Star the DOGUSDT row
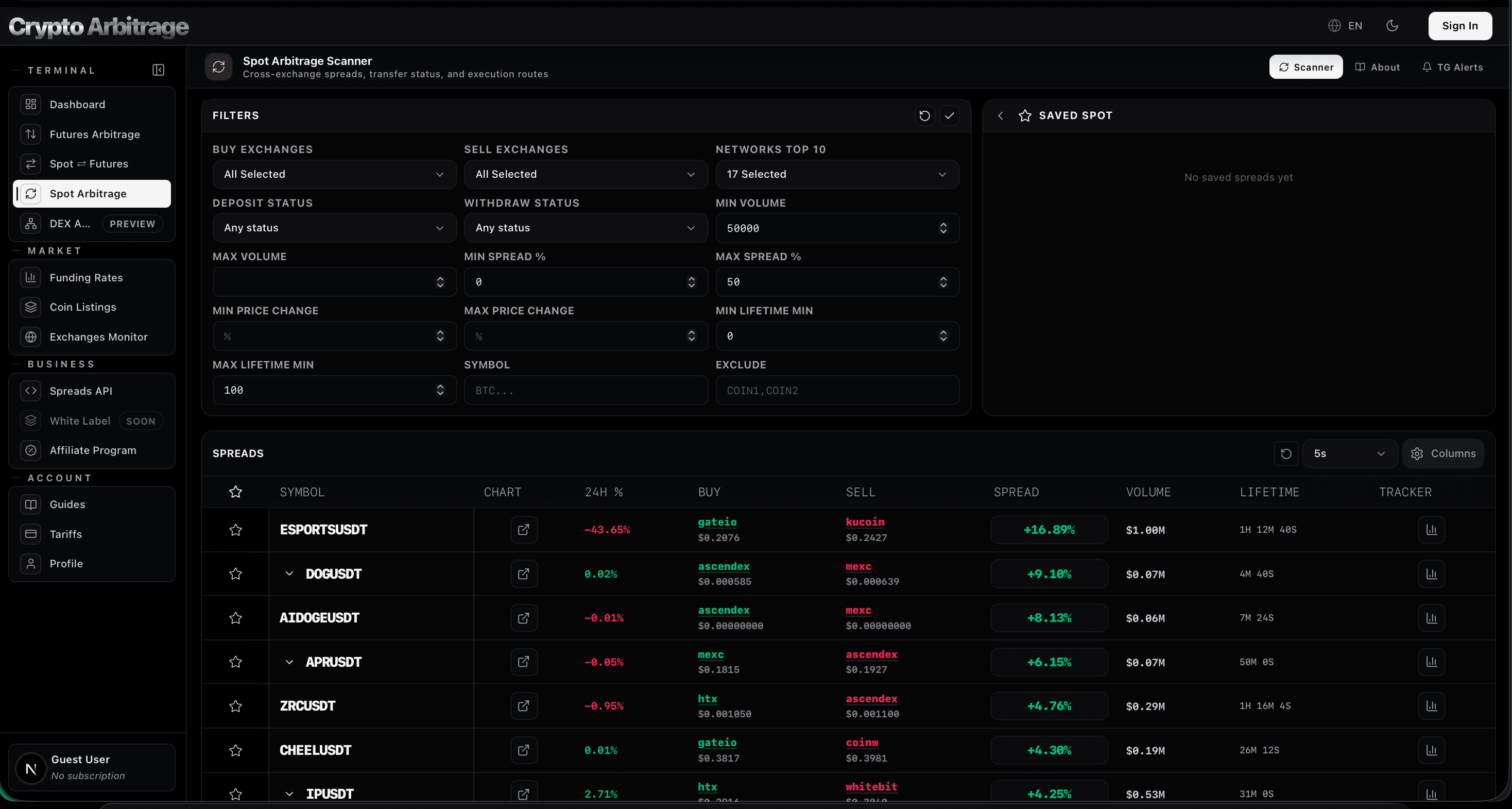 click(235, 574)
